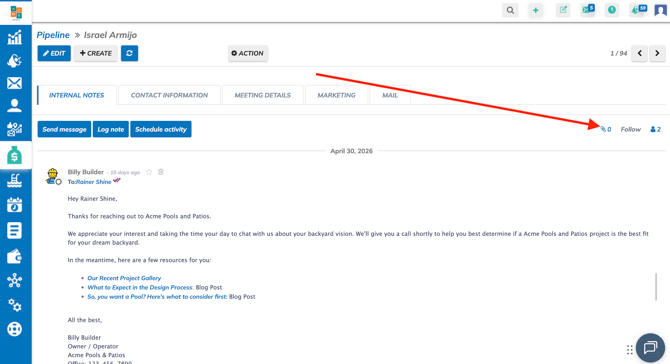Open the calendar clock sidebar icon
Viewport: 670px width, 364px height.
click(x=15, y=205)
